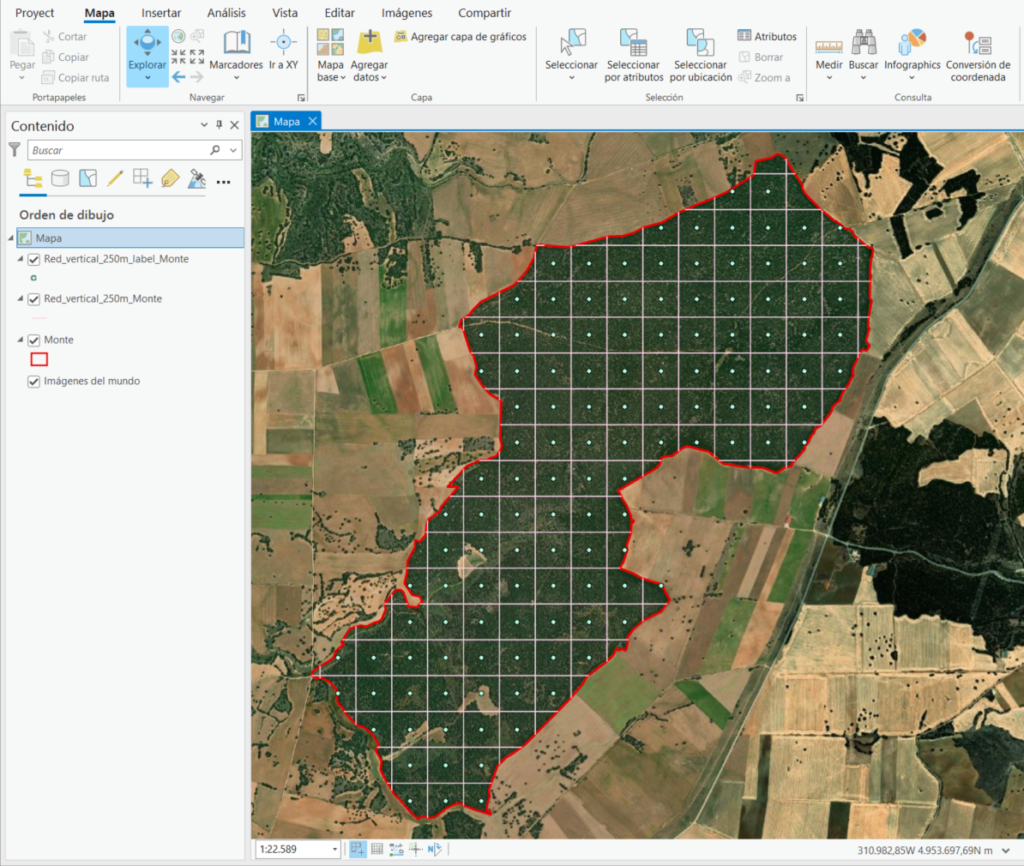Open Seleccionar por atributos
This screenshot has height=866, width=1024.
pos(633,55)
